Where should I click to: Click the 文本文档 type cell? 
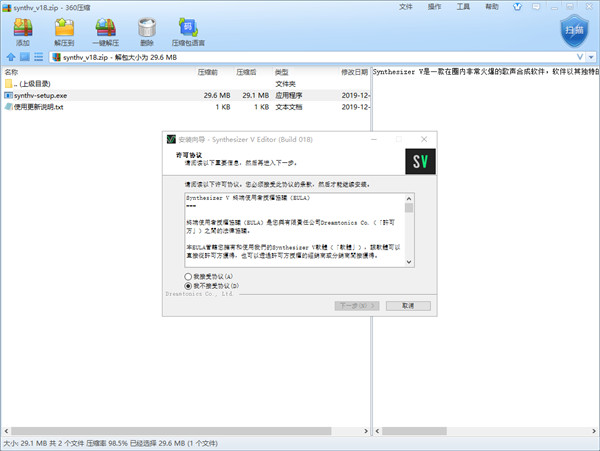tap(289, 107)
